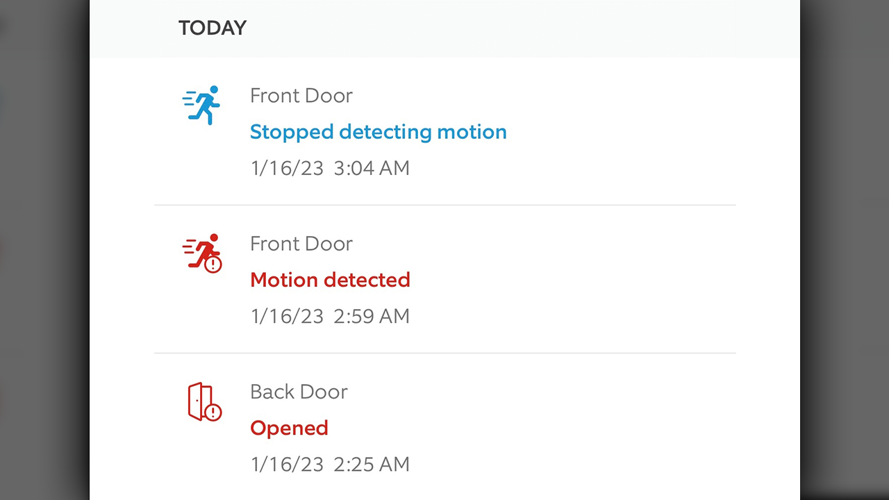This screenshot has height=500, width=889.
Task: Select the 1/16/23 3:04 AM timestamp
Action: (x=330, y=168)
